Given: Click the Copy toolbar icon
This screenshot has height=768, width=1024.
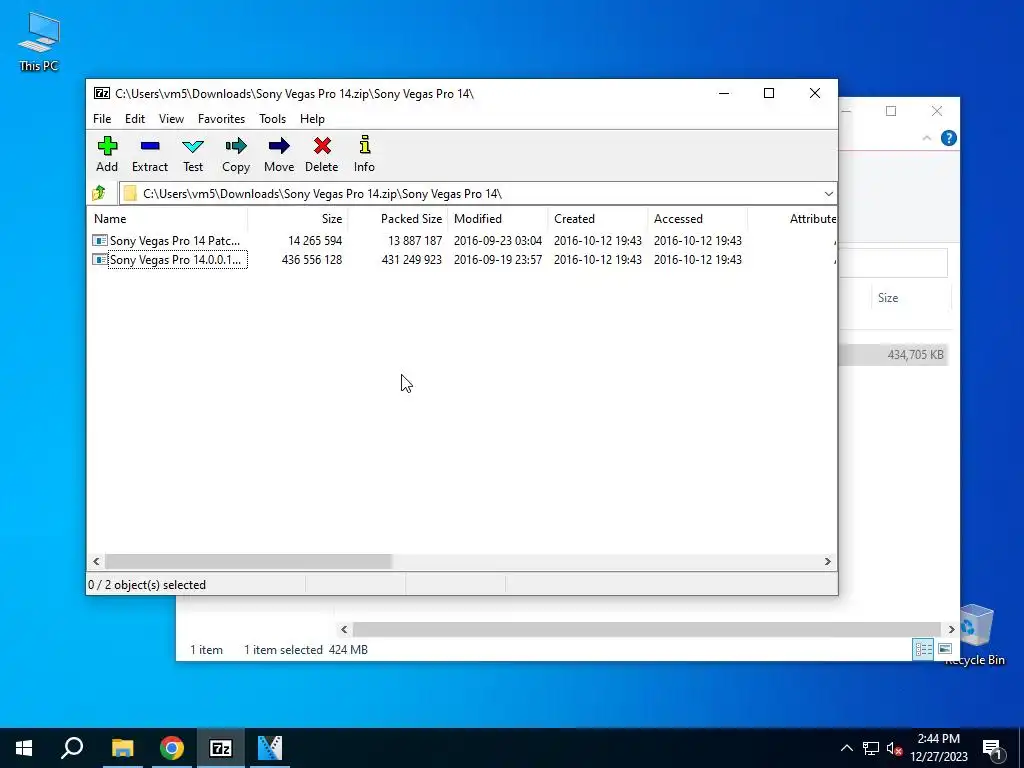Looking at the screenshot, I should (236, 146).
